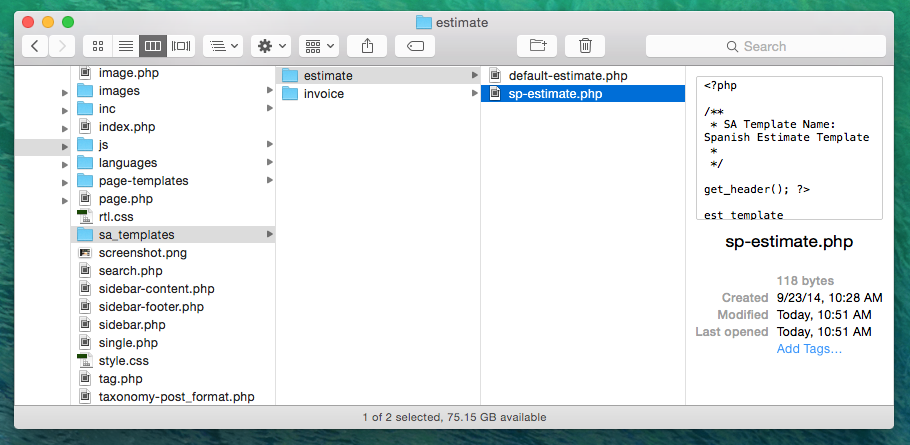Click the search.php document icon
The width and height of the screenshot is (910, 445).
pos(85,270)
